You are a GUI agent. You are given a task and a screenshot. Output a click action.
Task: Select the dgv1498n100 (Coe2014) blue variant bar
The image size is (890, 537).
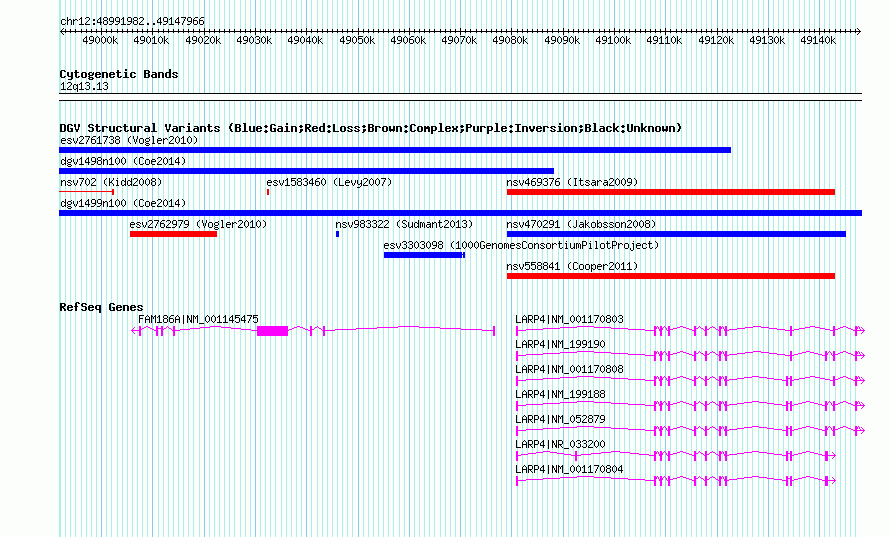click(x=307, y=171)
